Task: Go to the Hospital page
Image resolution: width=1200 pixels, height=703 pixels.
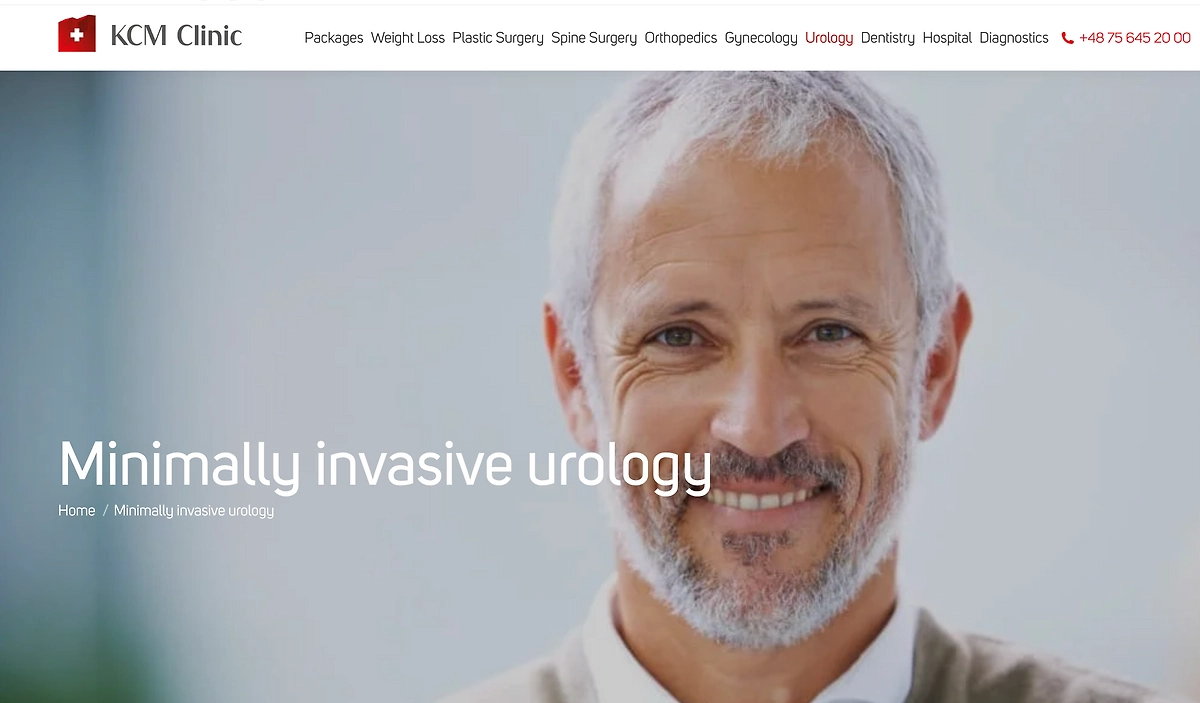Action: [x=947, y=38]
